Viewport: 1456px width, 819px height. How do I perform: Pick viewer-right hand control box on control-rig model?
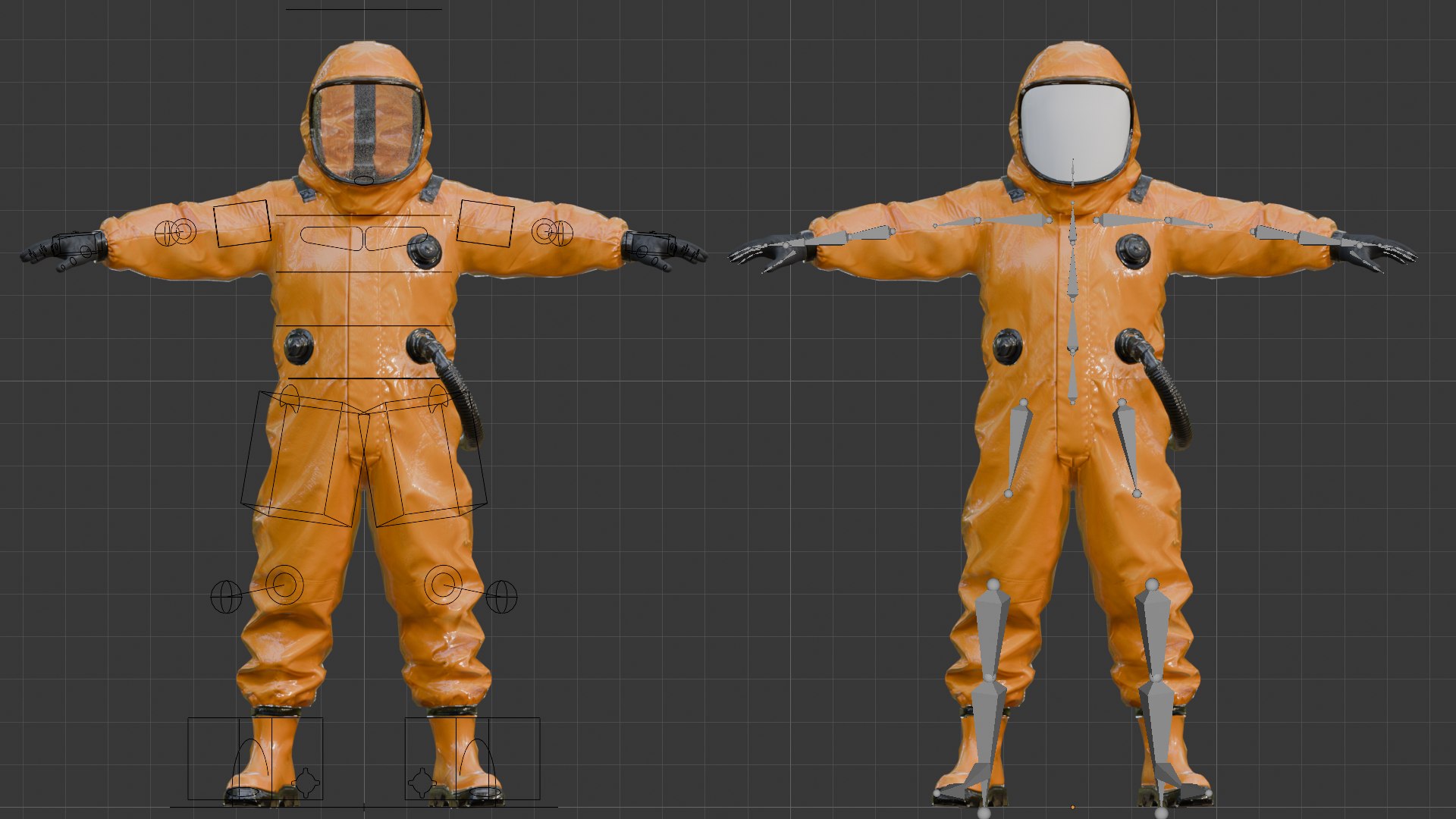tap(649, 245)
